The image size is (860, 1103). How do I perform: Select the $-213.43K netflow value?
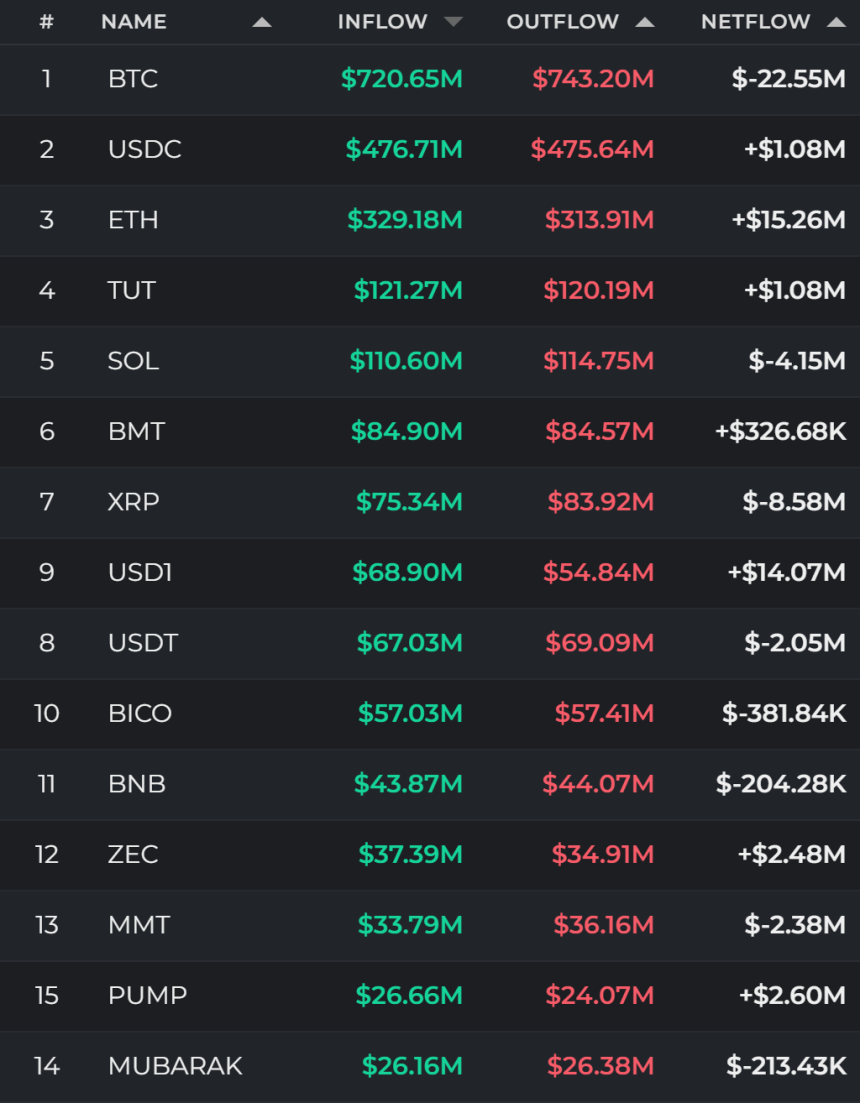[x=786, y=1066]
